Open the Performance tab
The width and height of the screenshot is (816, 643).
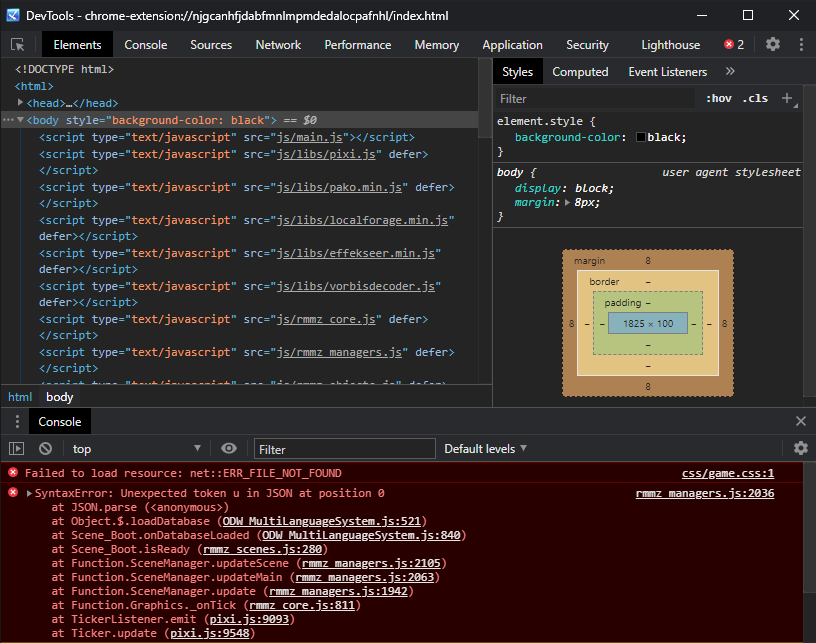tap(358, 45)
